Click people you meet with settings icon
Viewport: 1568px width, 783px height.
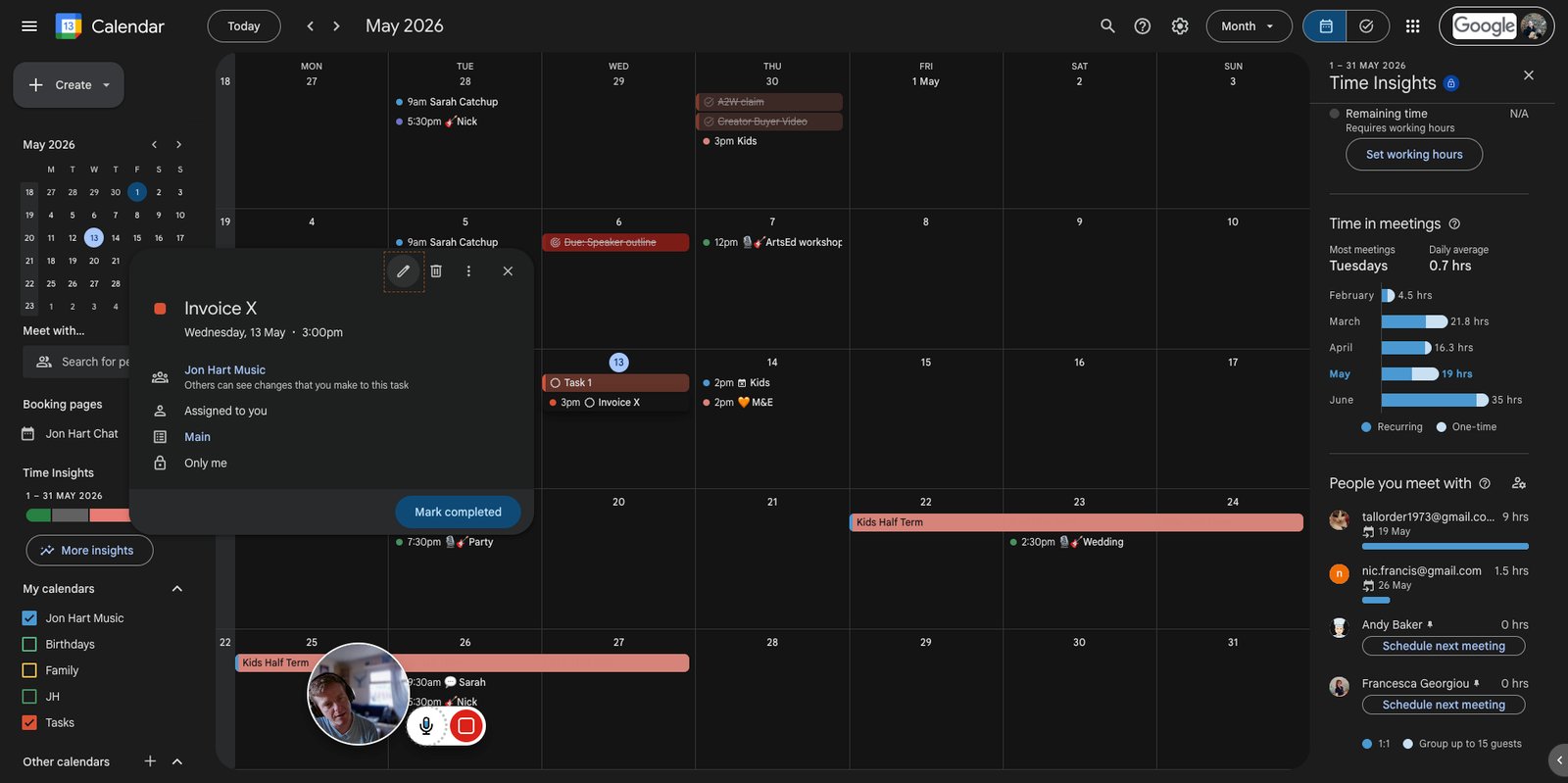coord(1519,483)
